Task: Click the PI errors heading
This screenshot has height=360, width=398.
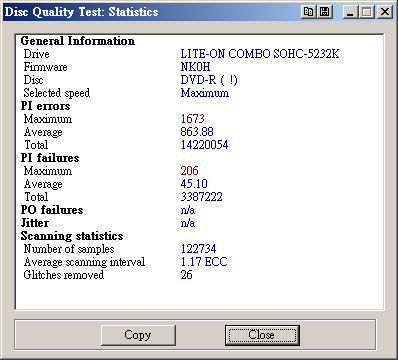Action: (45, 106)
